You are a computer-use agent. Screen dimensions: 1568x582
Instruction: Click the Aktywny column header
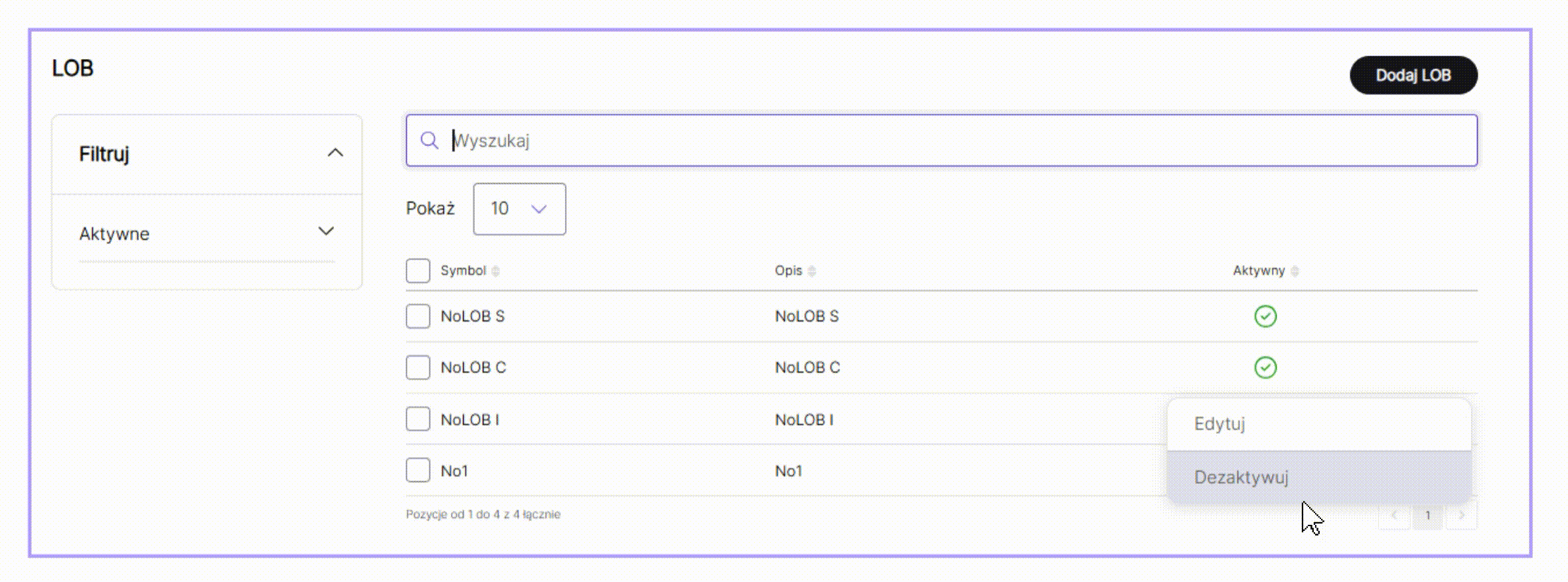1259,270
